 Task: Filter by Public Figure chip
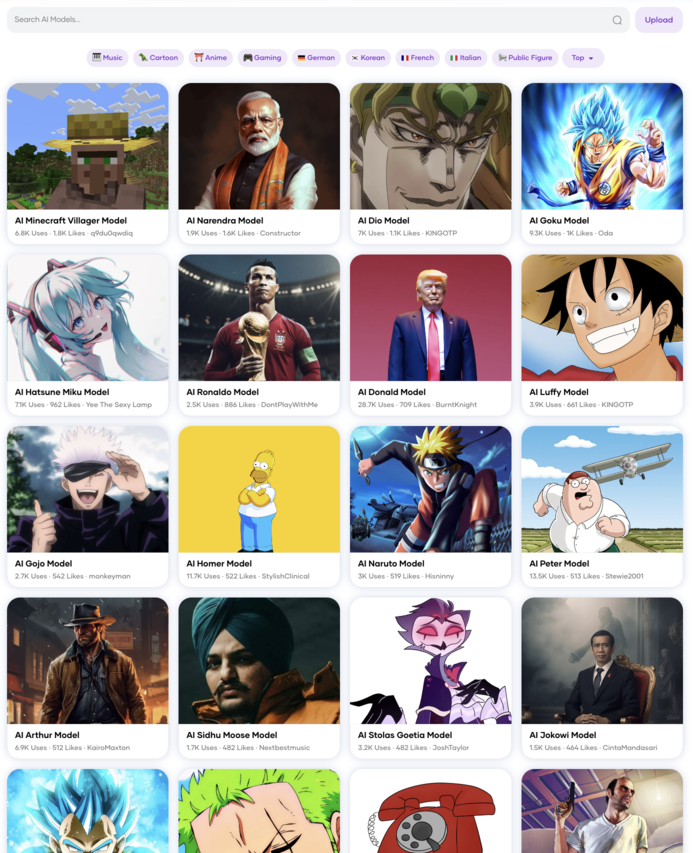coord(525,58)
